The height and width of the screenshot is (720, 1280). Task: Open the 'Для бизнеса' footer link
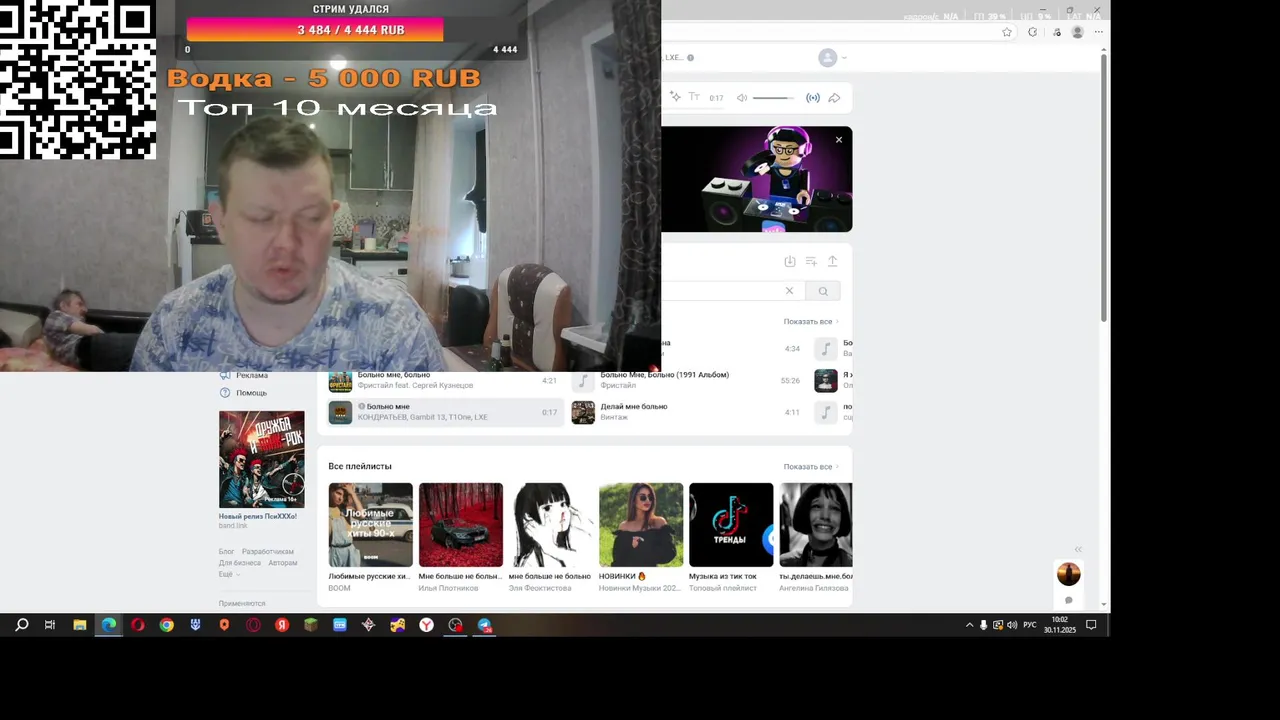pos(240,563)
